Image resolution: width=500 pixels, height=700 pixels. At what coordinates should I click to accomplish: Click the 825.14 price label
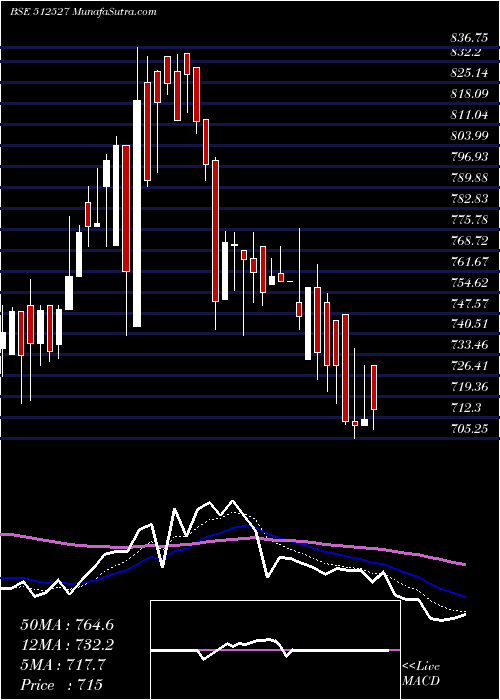coord(471,73)
